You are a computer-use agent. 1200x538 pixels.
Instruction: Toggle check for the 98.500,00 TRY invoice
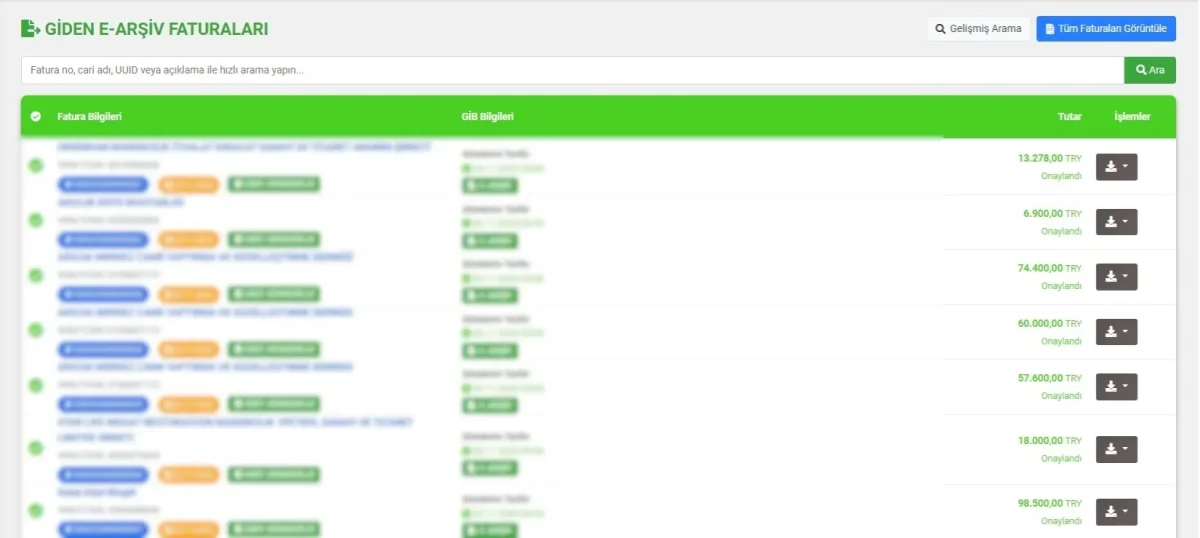[x=36, y=511]
